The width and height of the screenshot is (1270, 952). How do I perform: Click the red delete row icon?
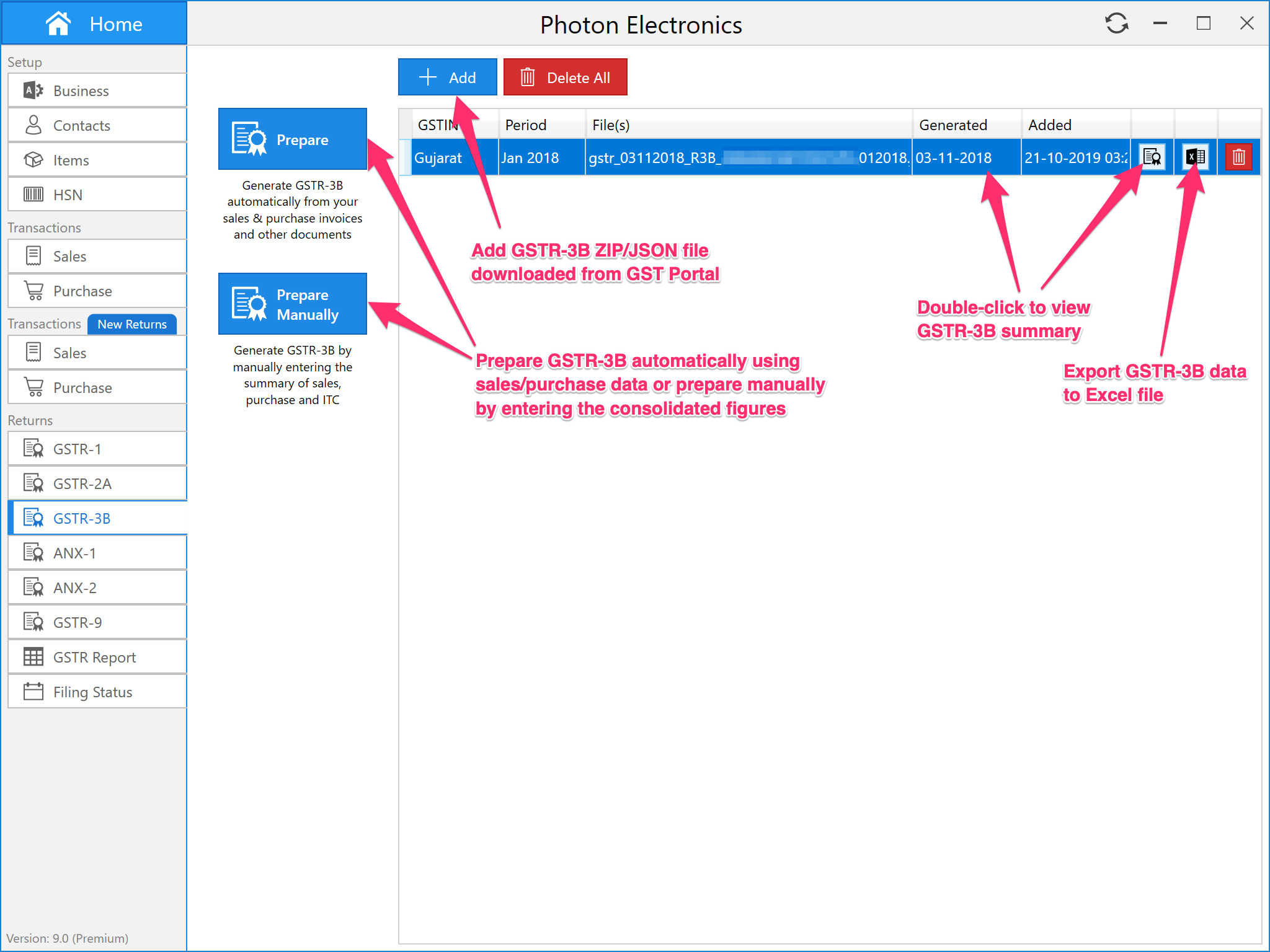click(x=1238, y=157)
